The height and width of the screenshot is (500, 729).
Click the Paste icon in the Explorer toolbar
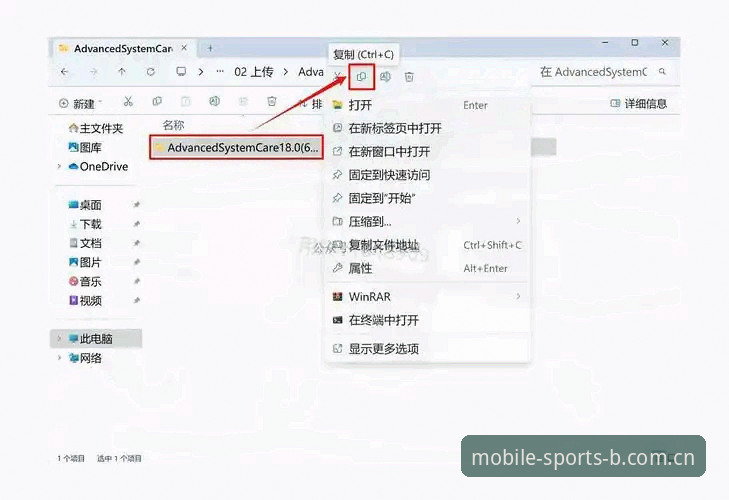(186, 101)
